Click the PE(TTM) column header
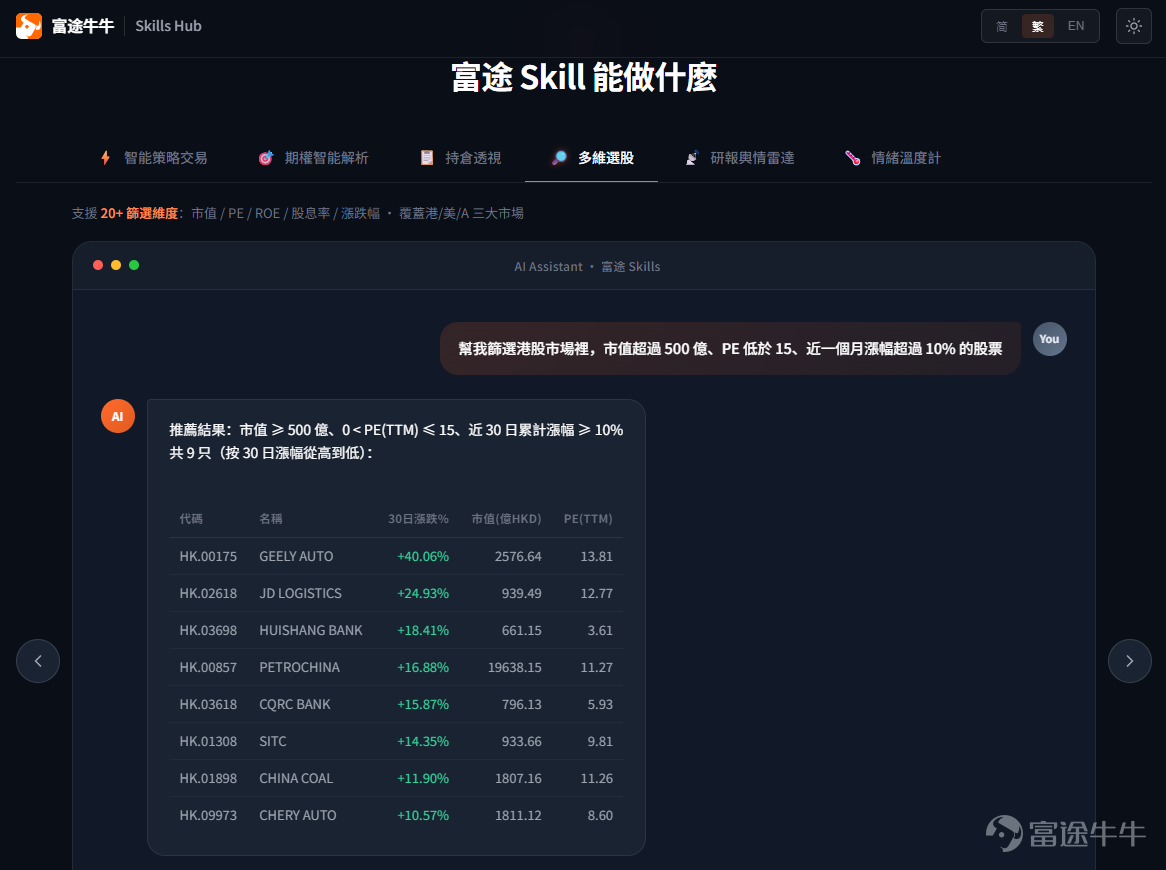This screenshot has width=1166, height=870. click(x=588, y=519)
